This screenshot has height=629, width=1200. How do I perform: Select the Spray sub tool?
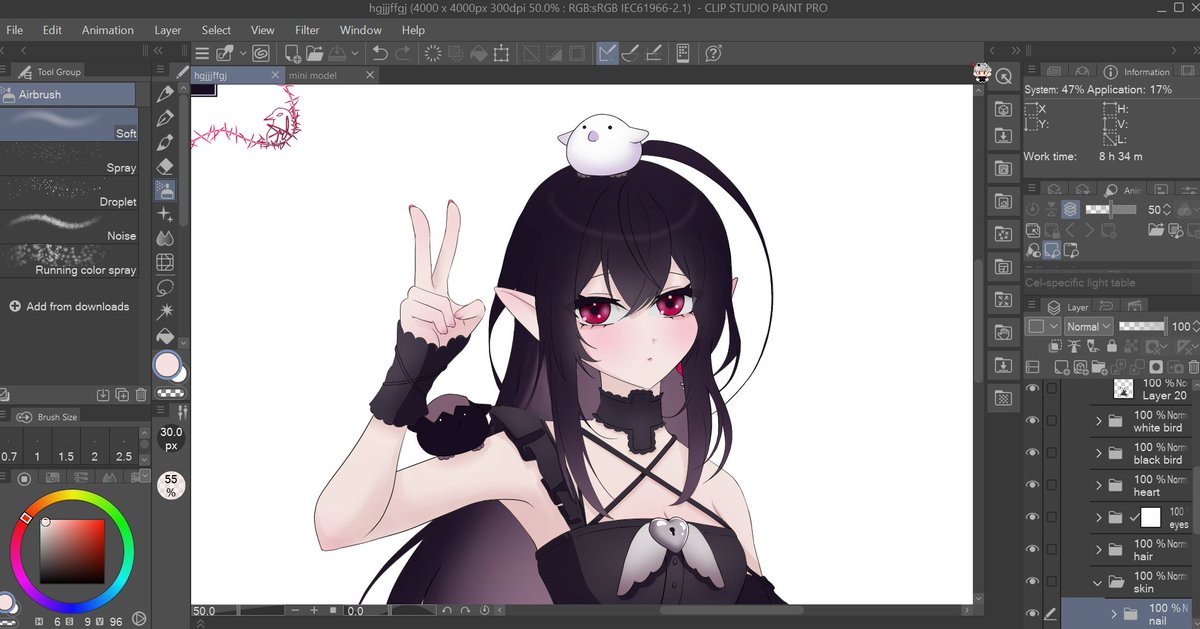click(x=69, y=159)
